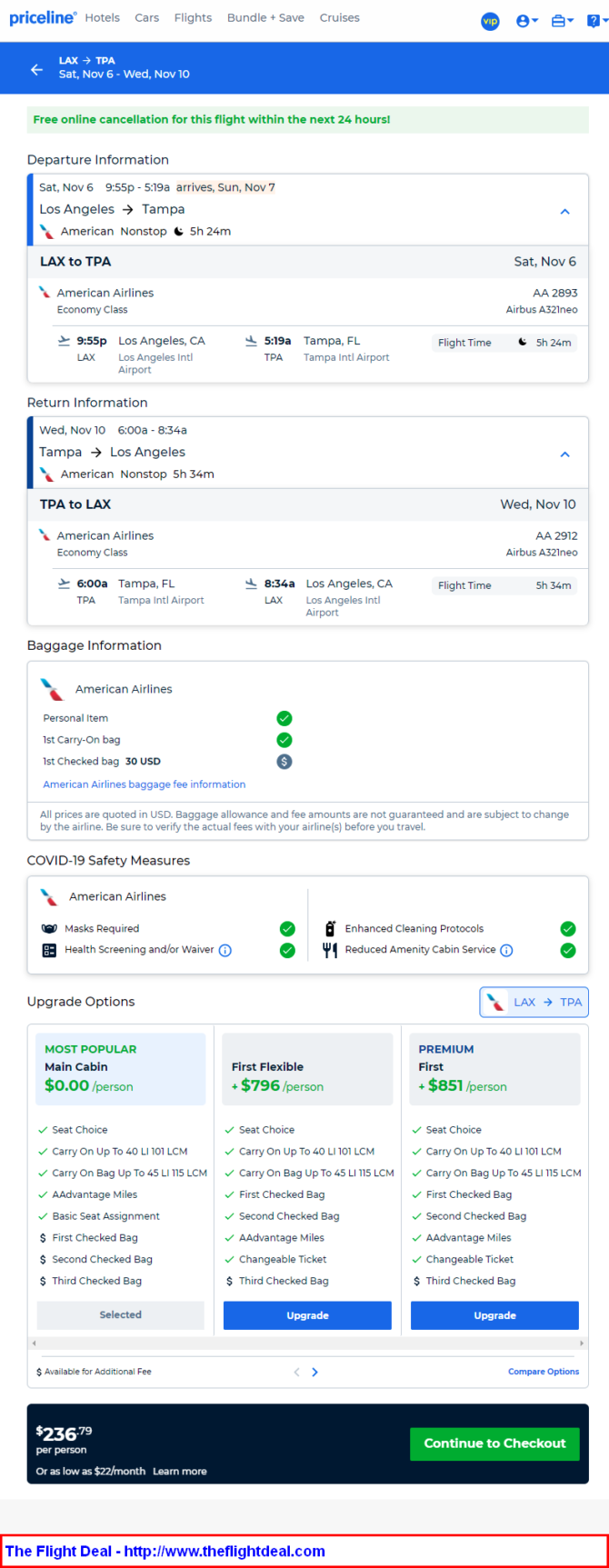Image resolution: width=609 pixels, height=1568 pixels.
Task: Collapse the return flight details chevron
Action: (x=564, y=454)
